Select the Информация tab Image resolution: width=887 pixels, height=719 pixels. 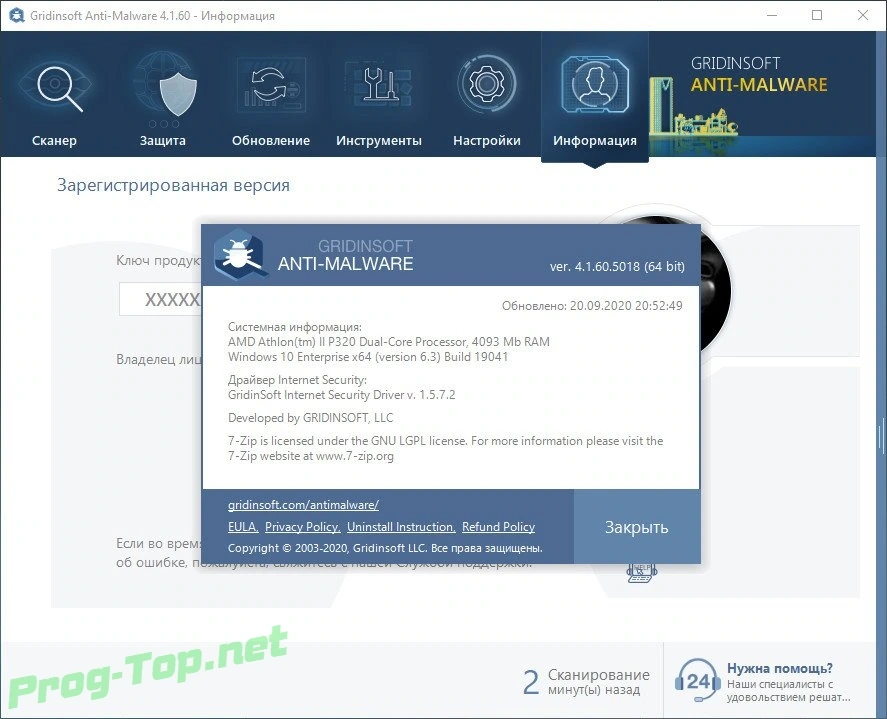click(x=595, y=96)
